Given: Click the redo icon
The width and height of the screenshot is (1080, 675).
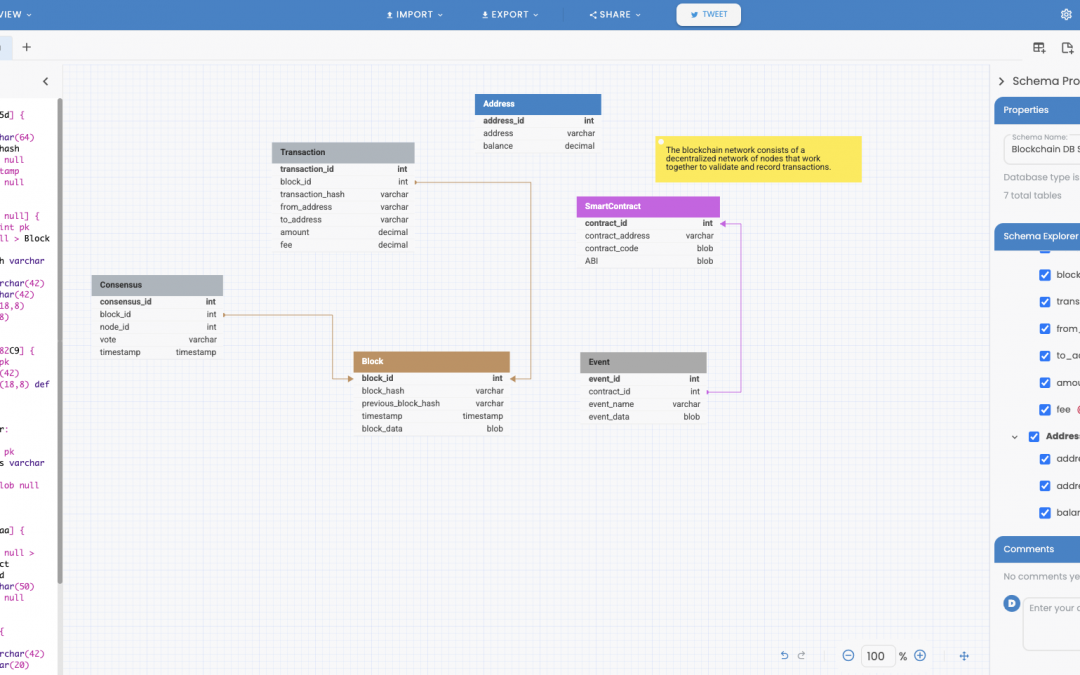Looking at the screenshot, I should (x=801, y=656).
